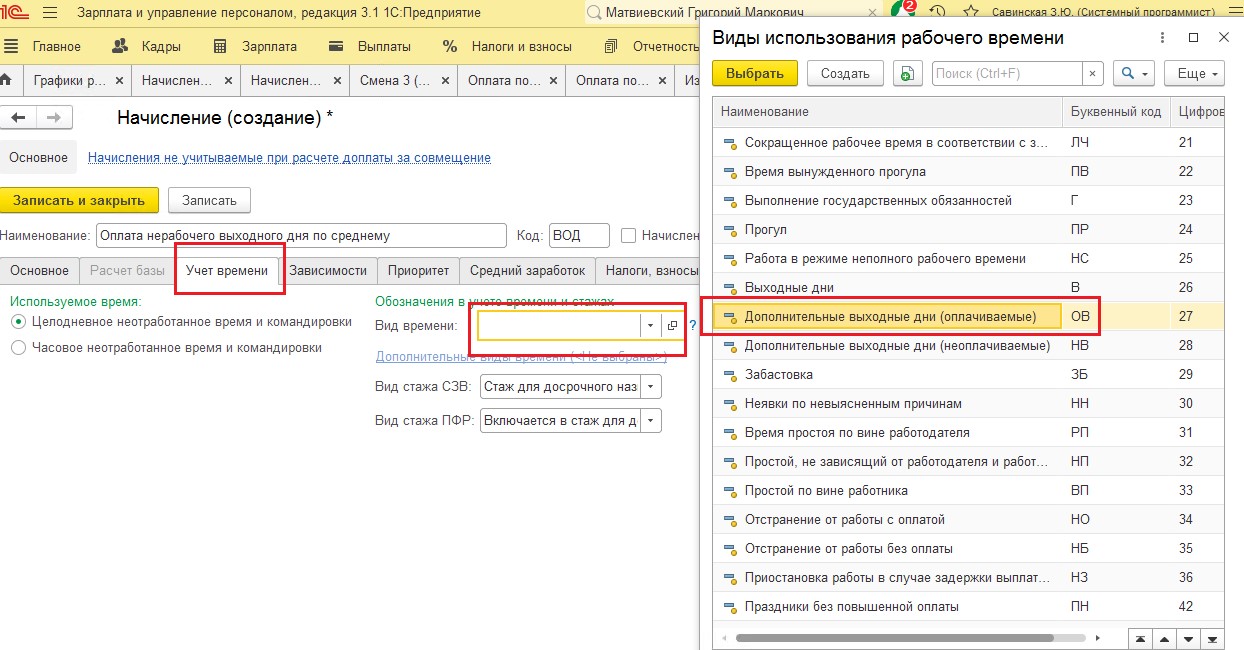This screenshot has width=1244, height=650.
Task: Select row Дополнительные выходные дни (неоплачиваемые)
Action: click(968, 345)
